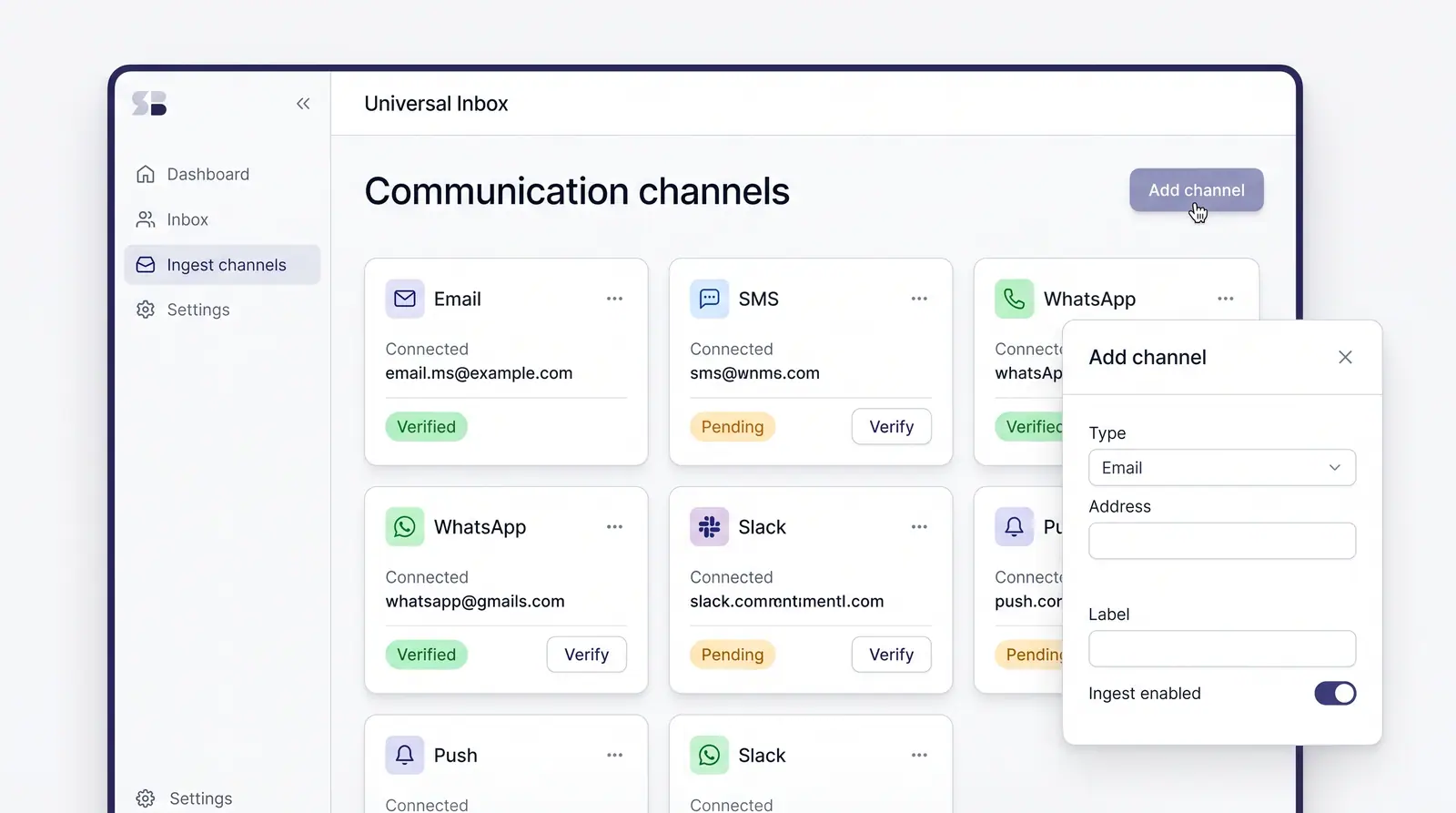
Task: Open the Type dropdown showing Email
Action: pyautogui.click(x=1222, y=468)
